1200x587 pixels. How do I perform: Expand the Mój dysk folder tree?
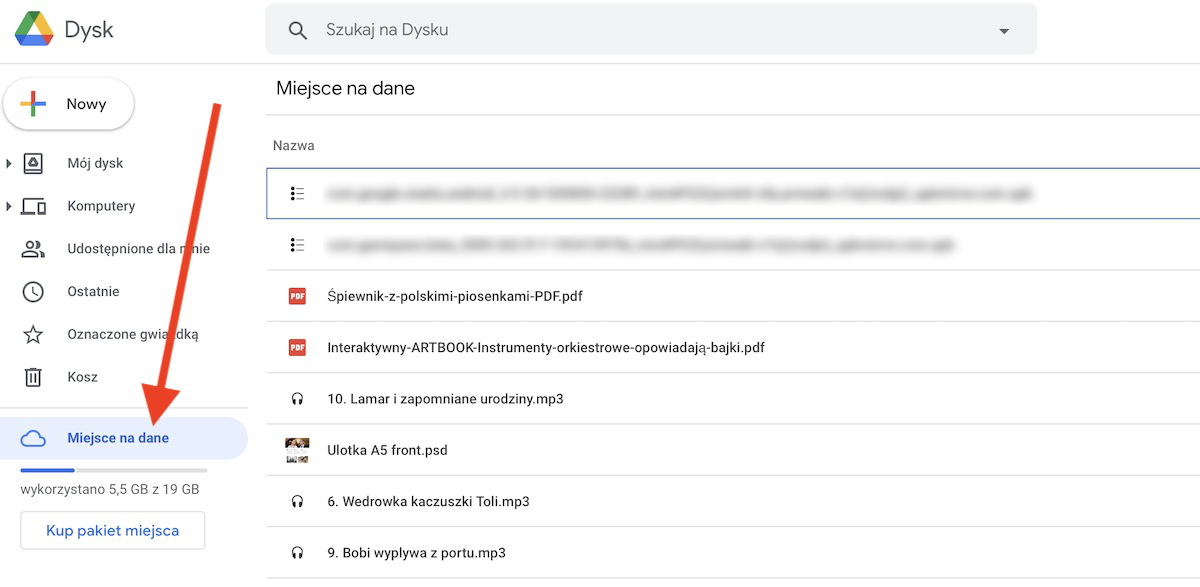[9, 163]
